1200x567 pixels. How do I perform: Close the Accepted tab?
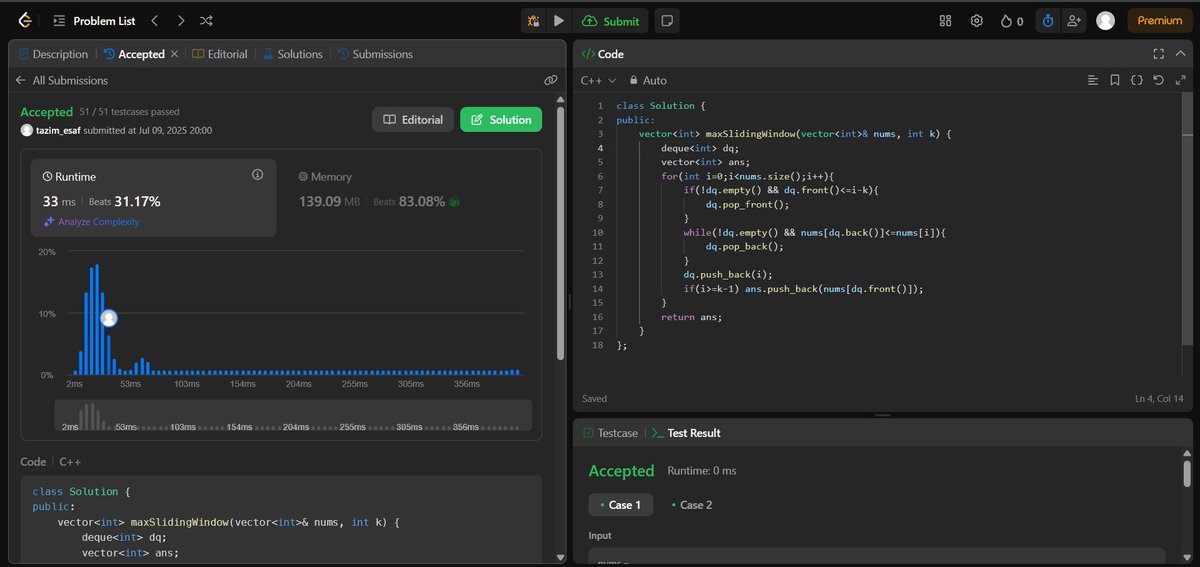pos(175,54)
